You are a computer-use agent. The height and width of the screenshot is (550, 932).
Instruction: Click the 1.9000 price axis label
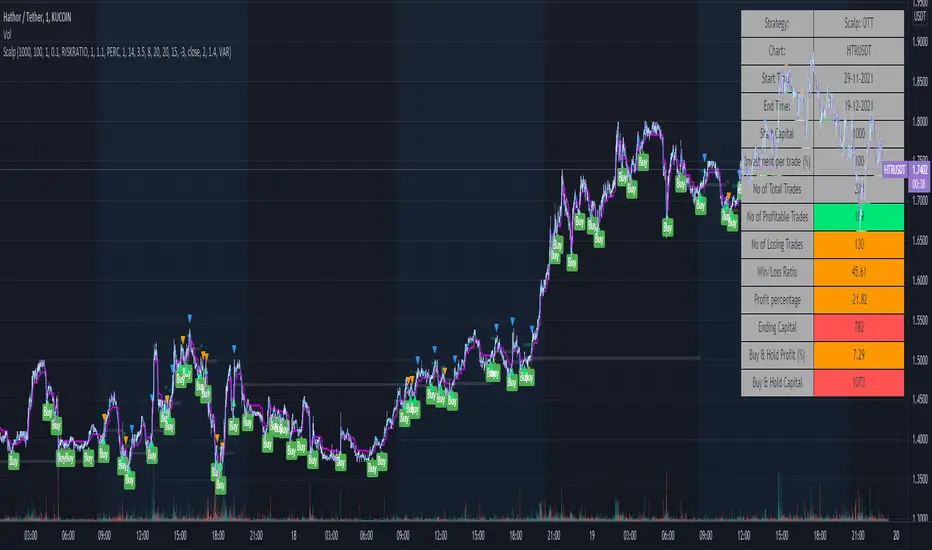pos(920,42)
